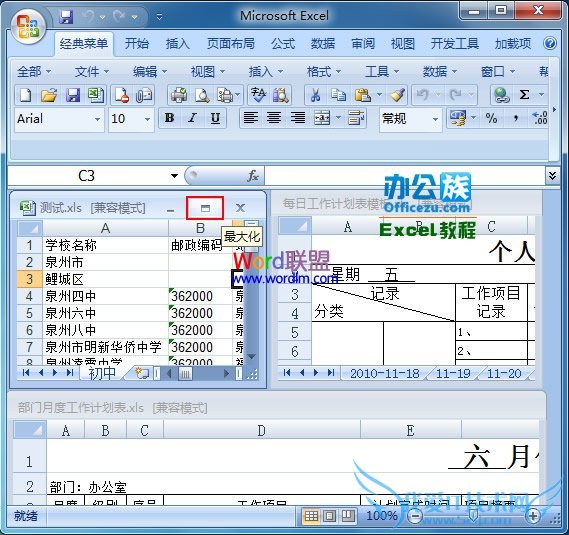Click the 100% zoom level

382,516
